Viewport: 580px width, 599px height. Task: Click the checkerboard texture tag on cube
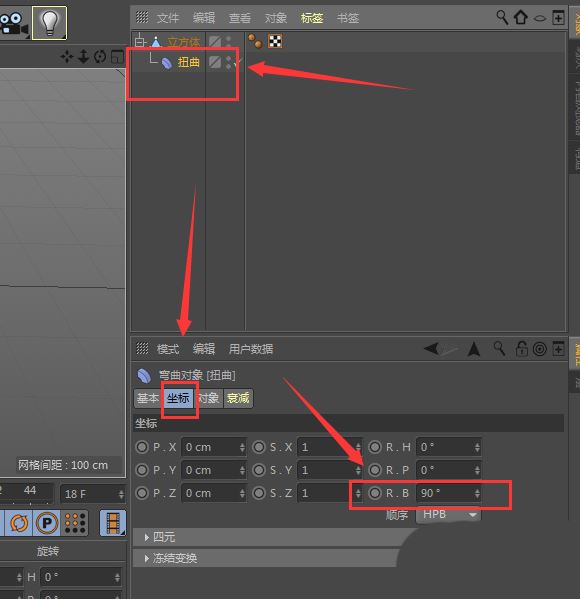coord(275,41)
